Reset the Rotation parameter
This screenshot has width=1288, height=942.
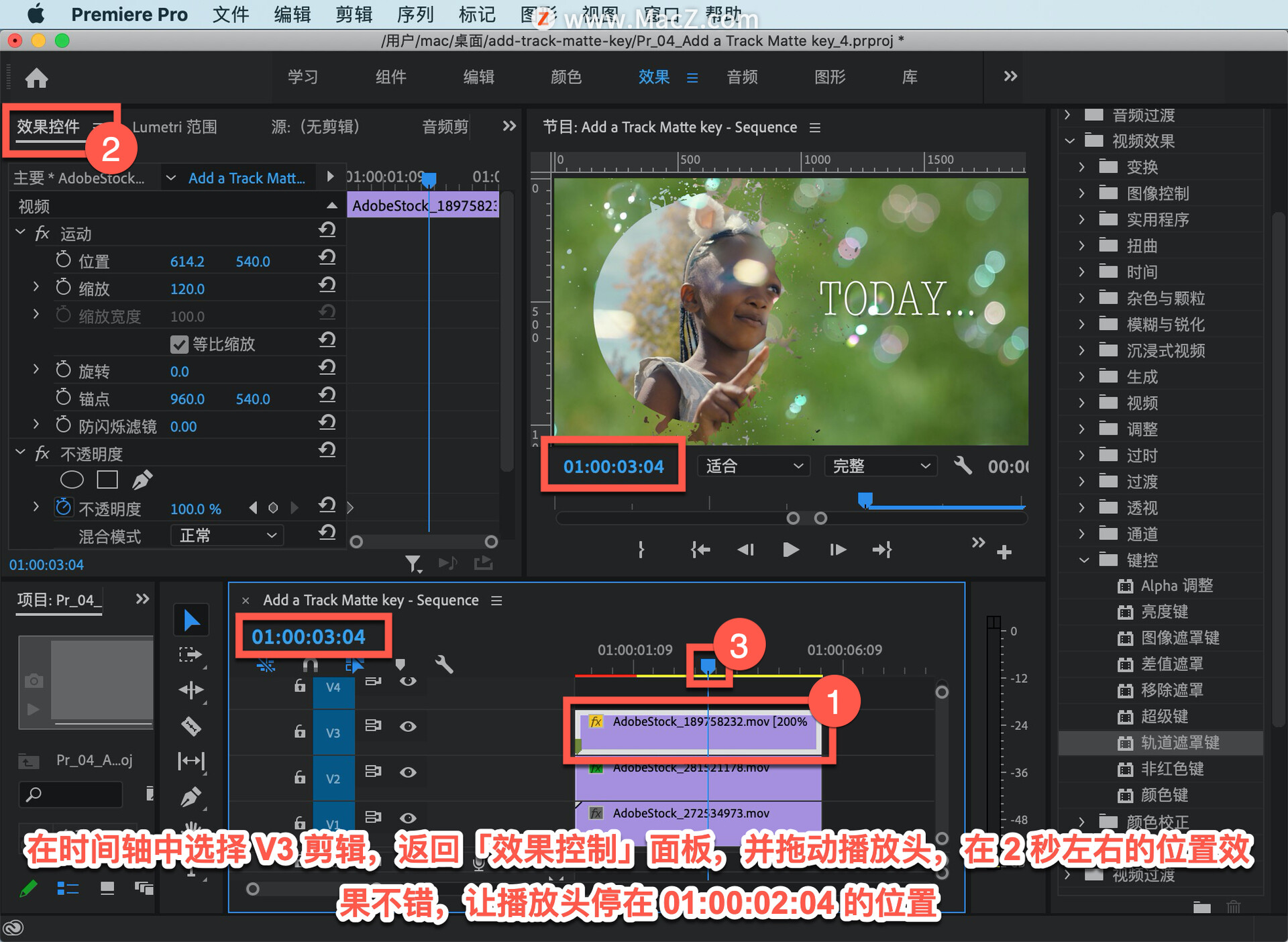[327, 368]
